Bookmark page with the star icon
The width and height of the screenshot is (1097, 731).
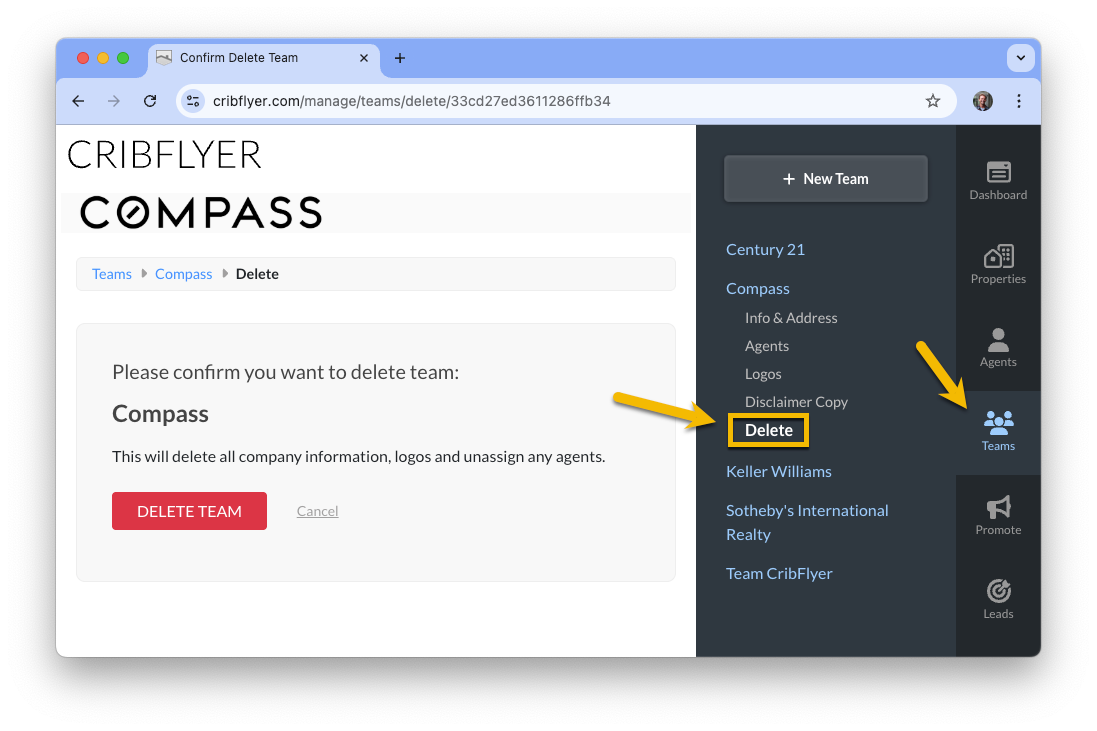click(x=932, y=101)
